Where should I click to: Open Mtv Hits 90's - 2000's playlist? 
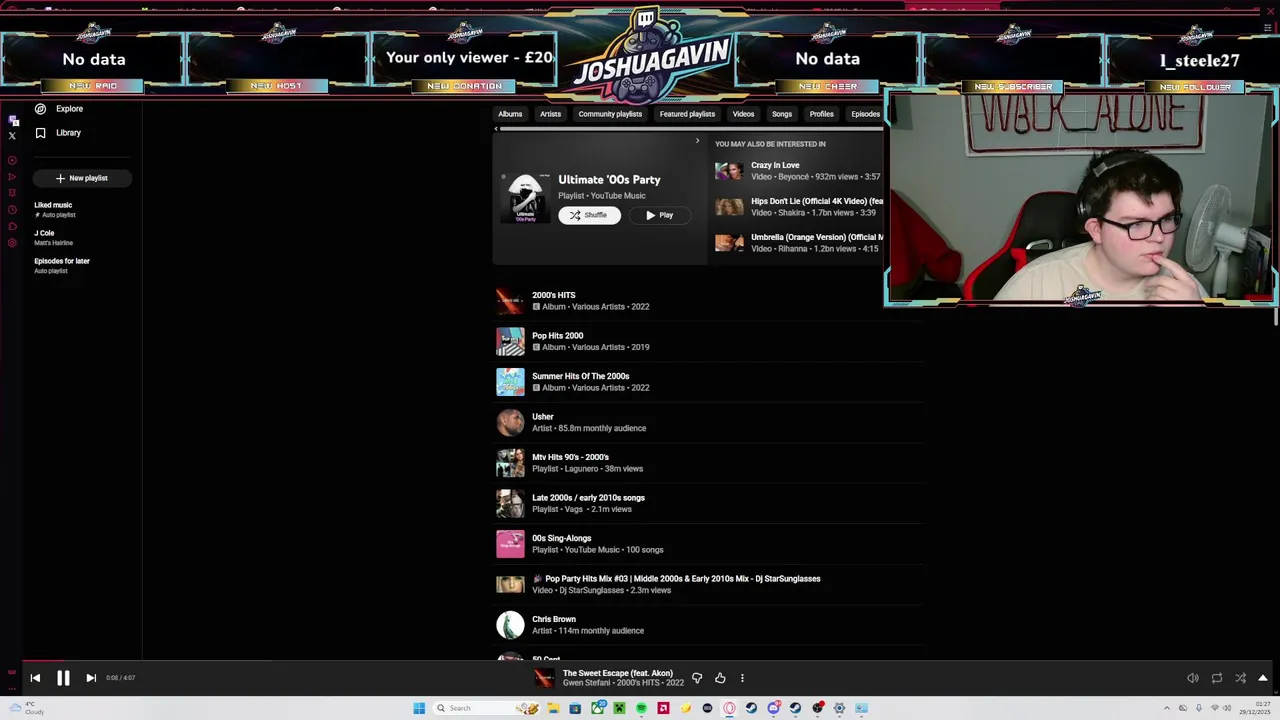coord(709,463)
